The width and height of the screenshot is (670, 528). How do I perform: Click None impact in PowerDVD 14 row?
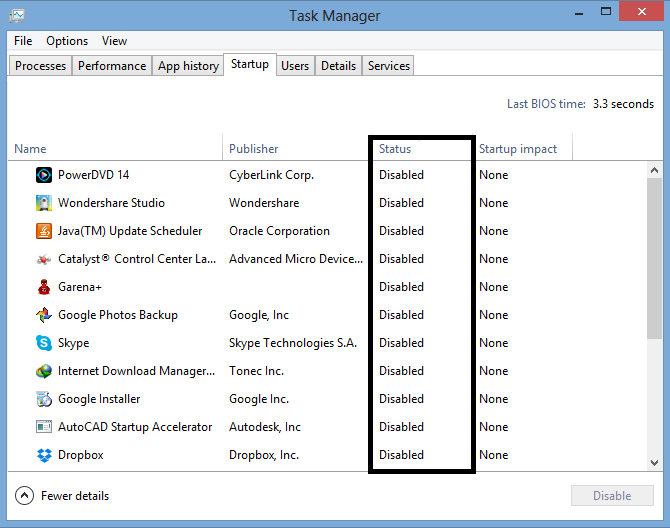(x=494, y=175)
